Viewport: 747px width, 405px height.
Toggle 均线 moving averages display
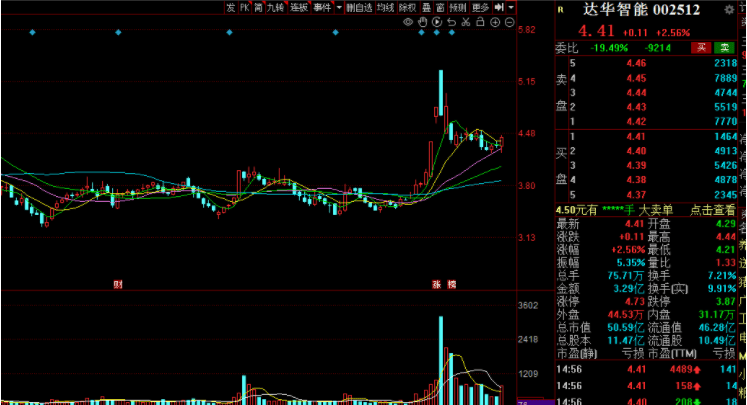[385, 7]
